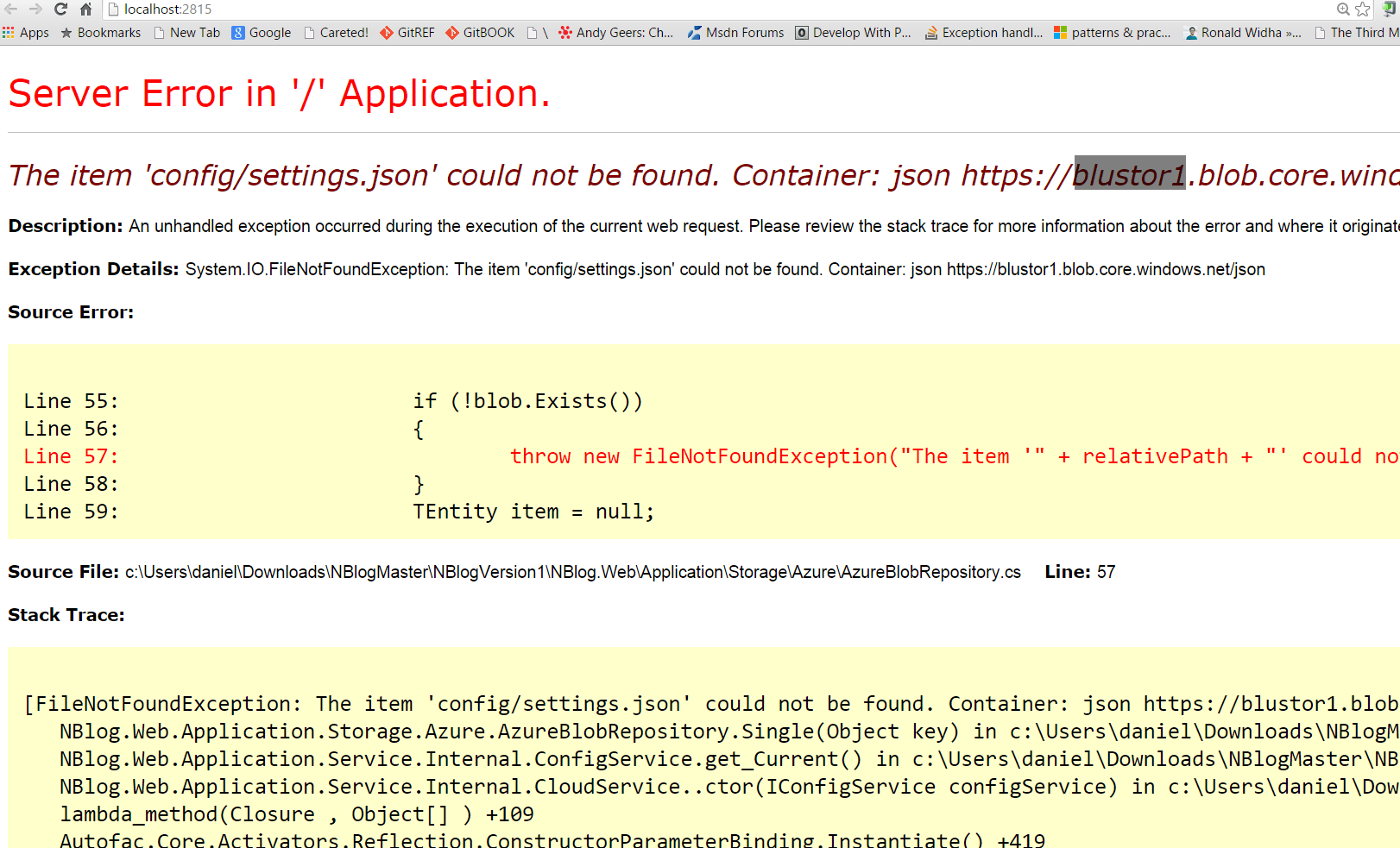Click the ConfigService.get_Current stack trace line
Viewport: 1400px width, 848px height.
click(x=729, y=759)
